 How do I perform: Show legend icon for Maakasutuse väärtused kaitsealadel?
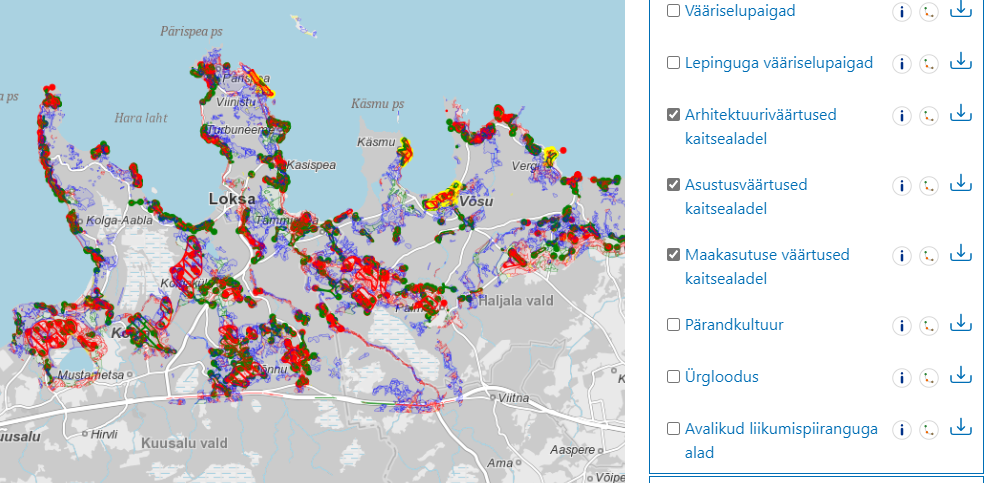[929, 255]
